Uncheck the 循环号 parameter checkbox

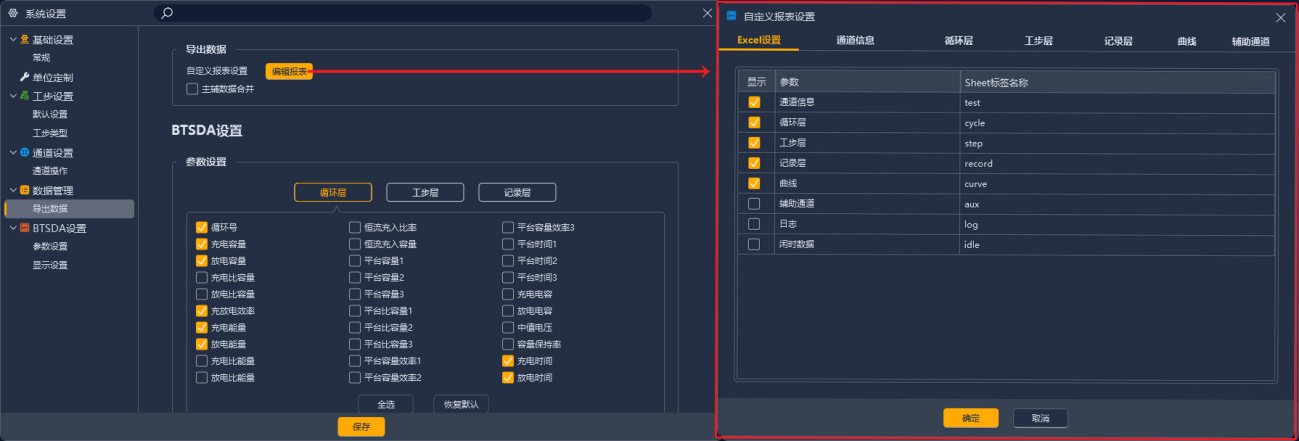coord(202,227)
